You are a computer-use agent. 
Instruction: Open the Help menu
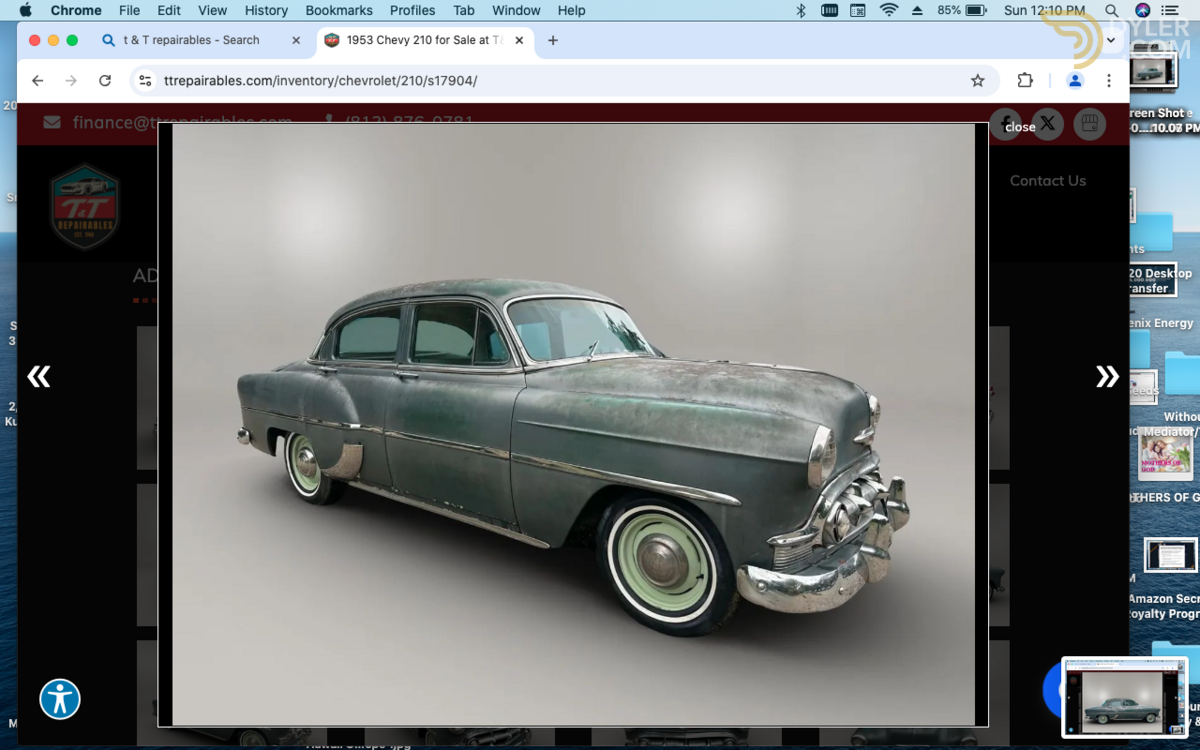click(x=571, y=10)
